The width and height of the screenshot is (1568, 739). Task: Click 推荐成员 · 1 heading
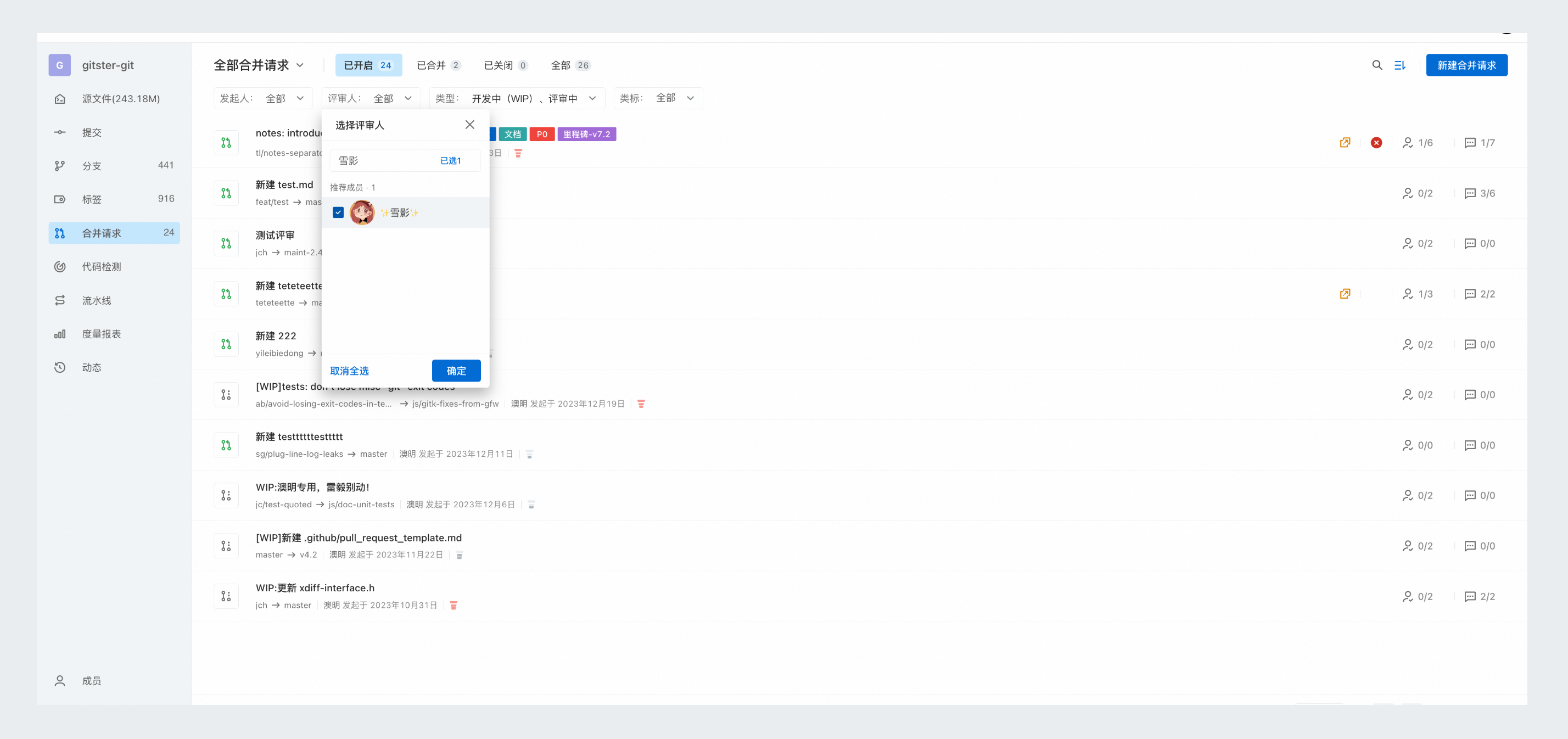[352, 187]
